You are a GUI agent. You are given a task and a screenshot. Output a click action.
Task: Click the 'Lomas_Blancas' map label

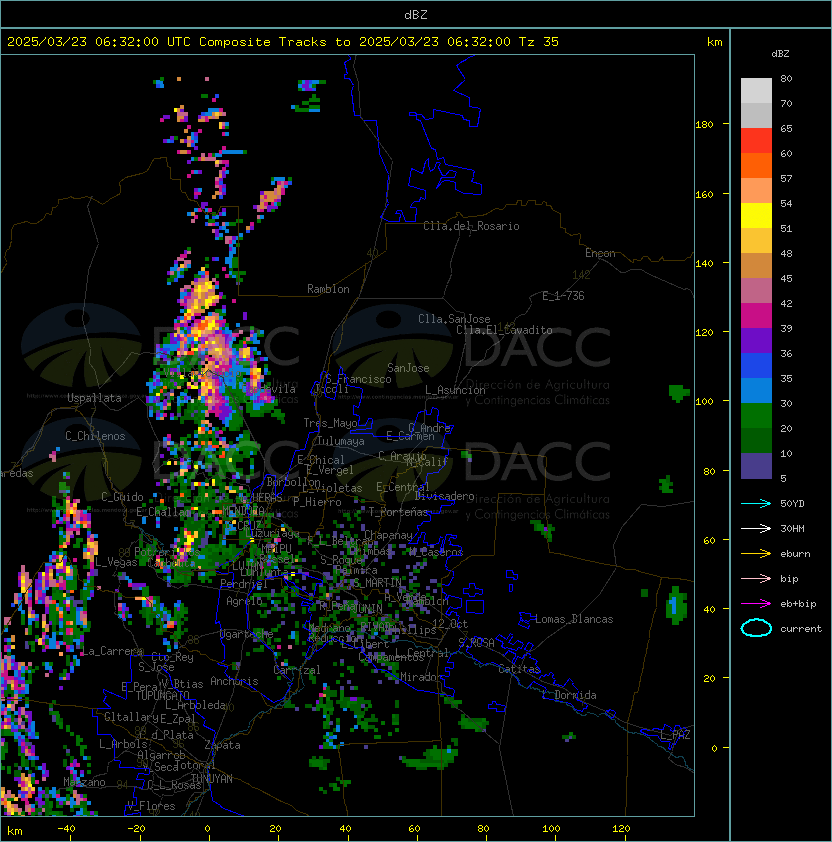click(574, 619)
